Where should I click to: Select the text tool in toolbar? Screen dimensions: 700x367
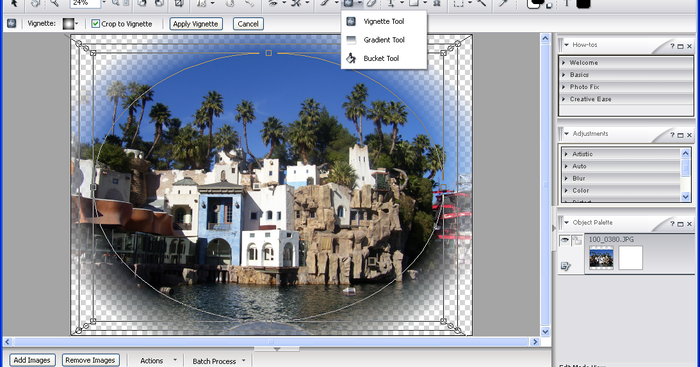(x=391, y=4)
